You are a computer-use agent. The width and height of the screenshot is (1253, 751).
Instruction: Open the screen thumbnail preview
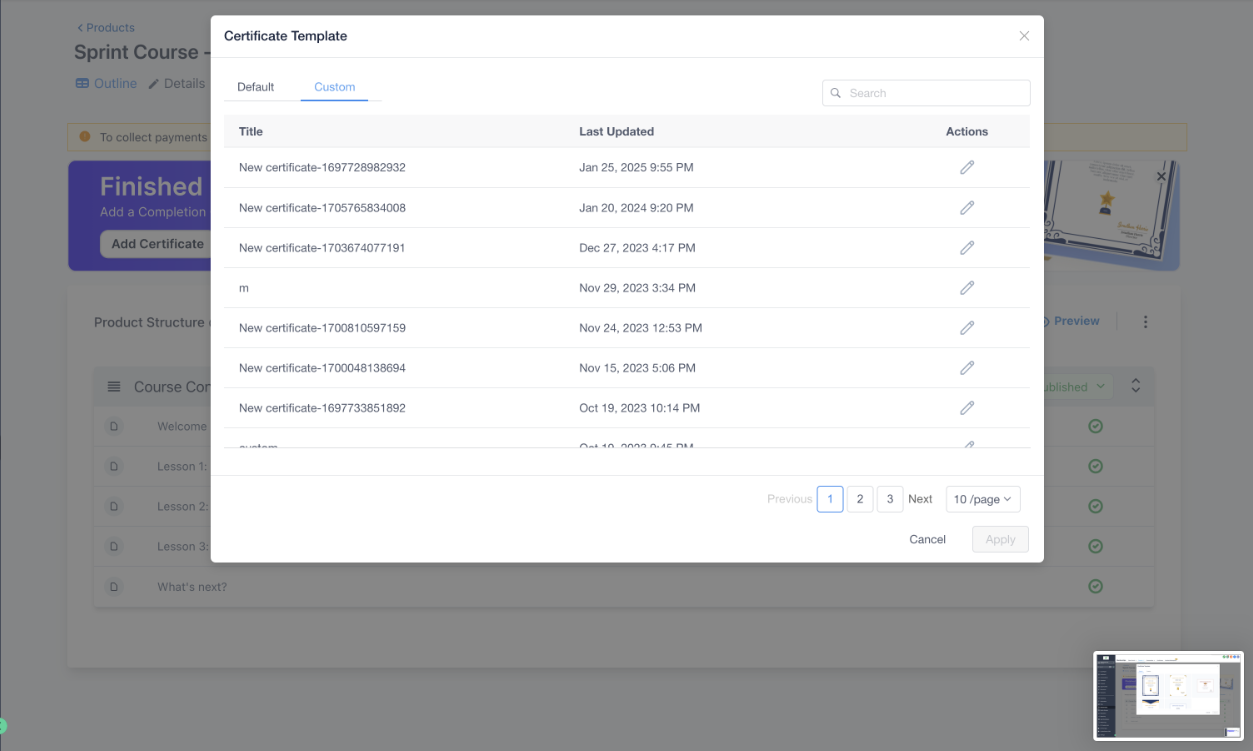1168,696
